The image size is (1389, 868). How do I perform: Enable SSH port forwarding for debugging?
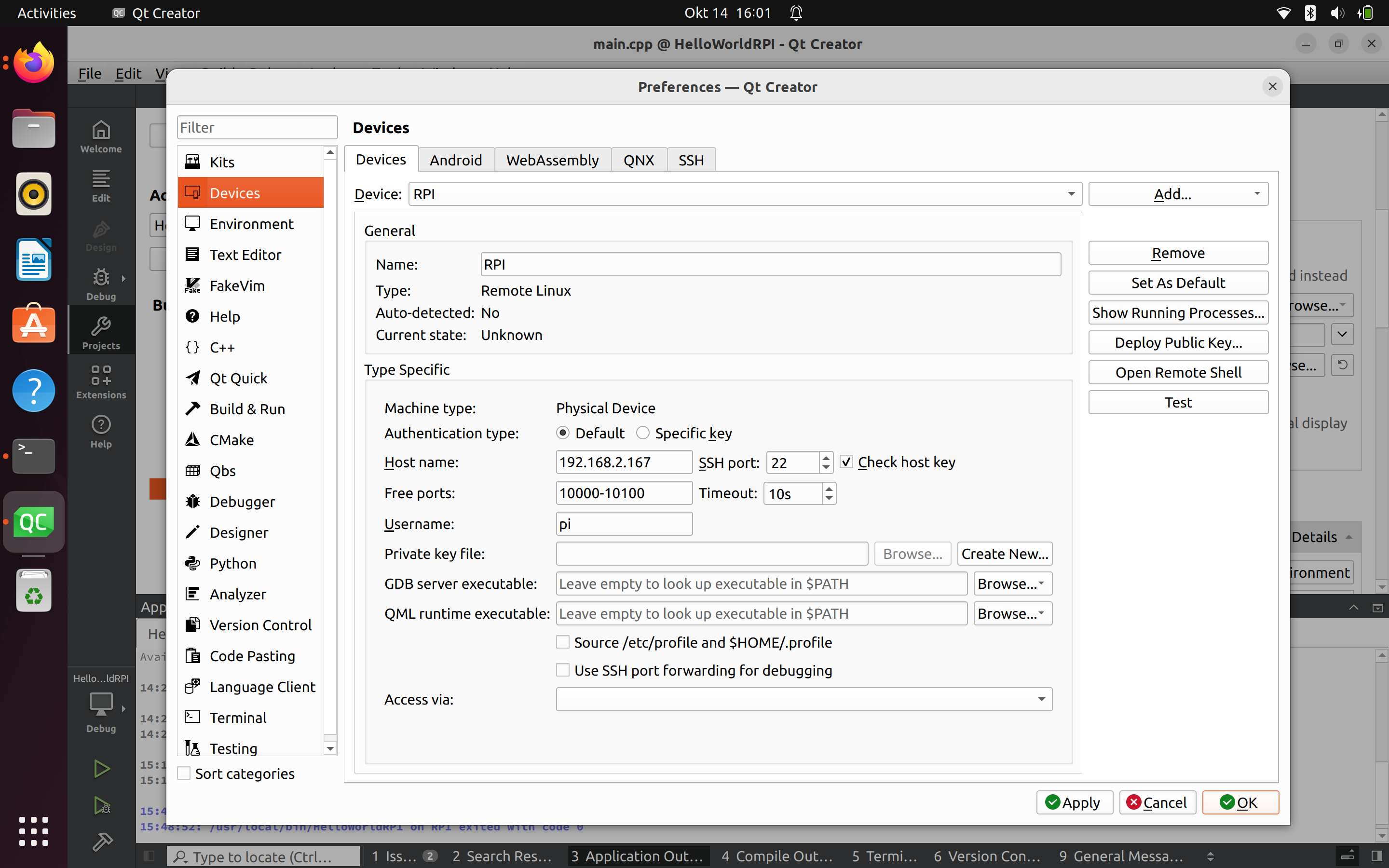694,670
